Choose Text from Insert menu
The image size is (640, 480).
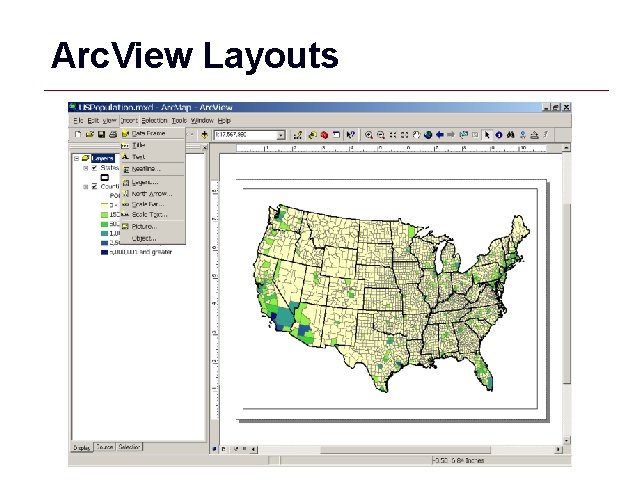coord(153,157)
